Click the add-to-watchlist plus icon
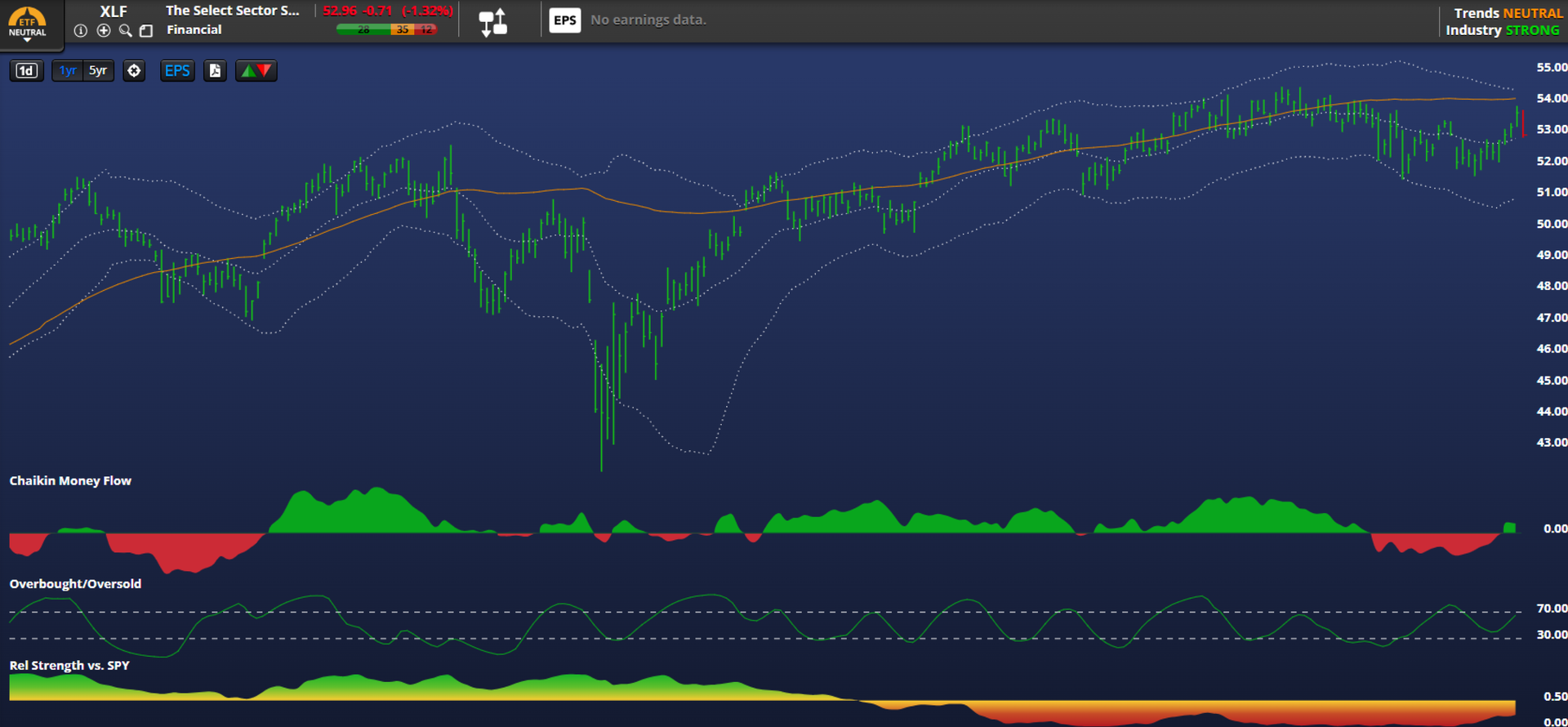The image size is (1568, 727). click(103, 31)
